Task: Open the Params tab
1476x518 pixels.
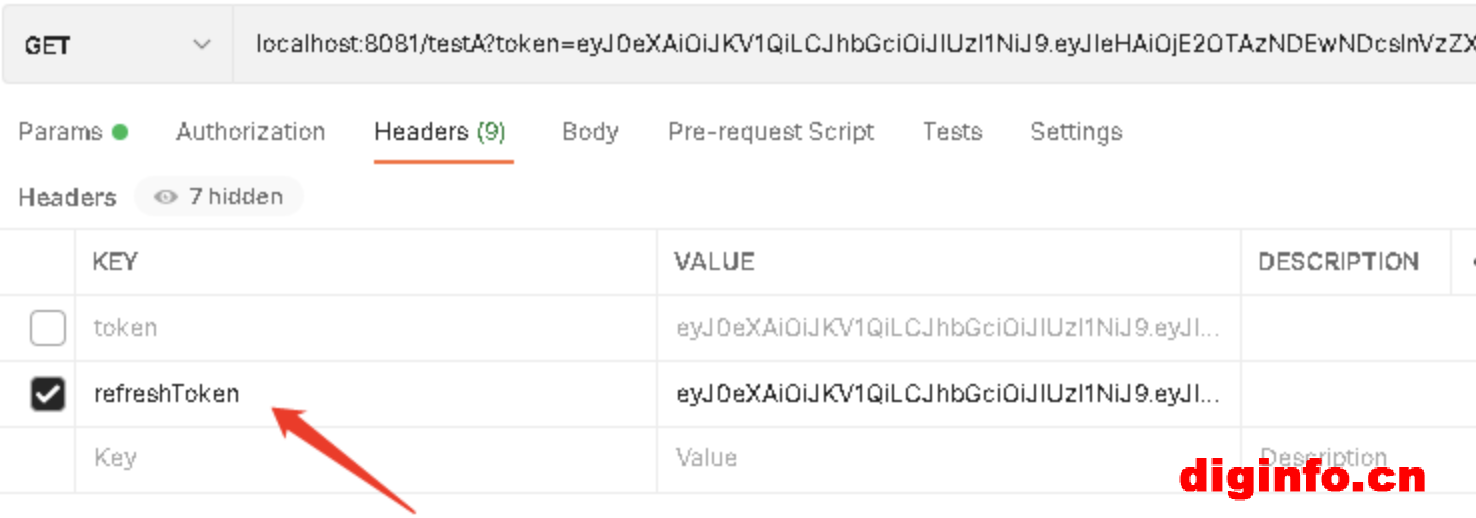Action: click(x=60, y=132)
